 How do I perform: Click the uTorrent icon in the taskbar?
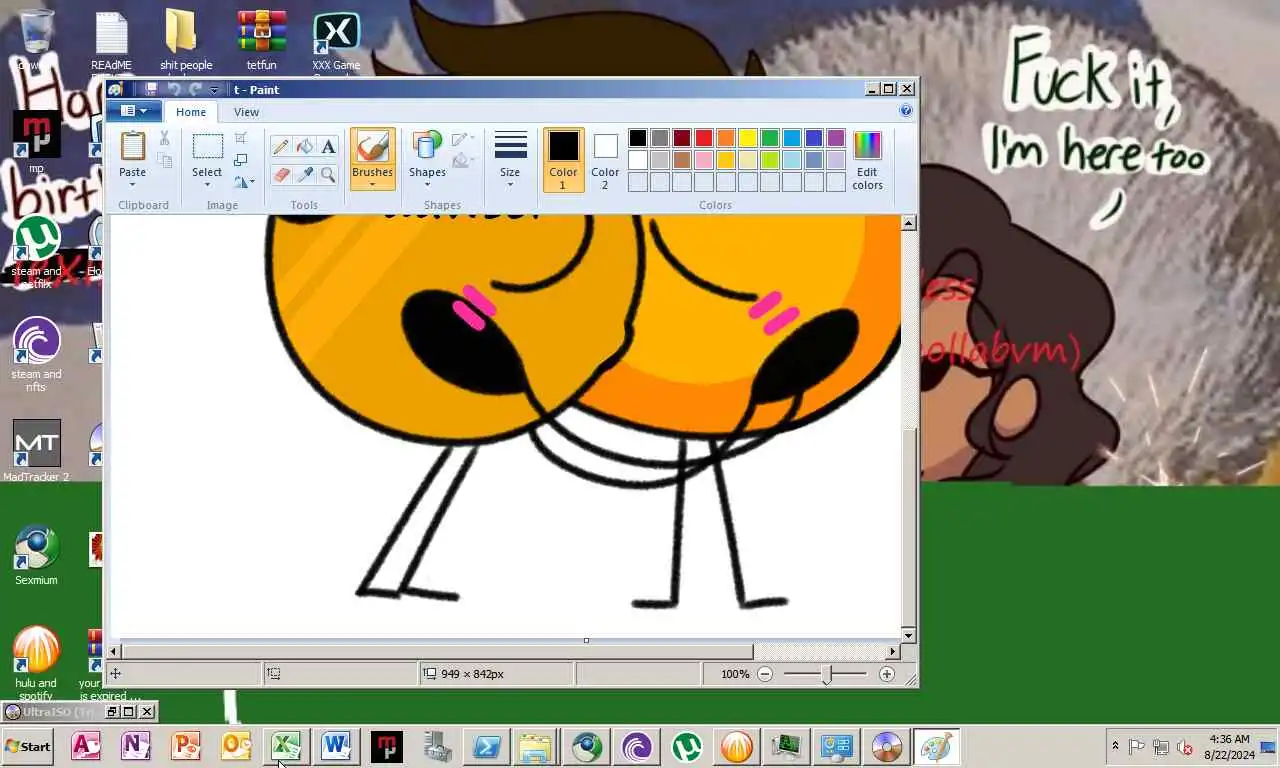[x=687, y=746]
